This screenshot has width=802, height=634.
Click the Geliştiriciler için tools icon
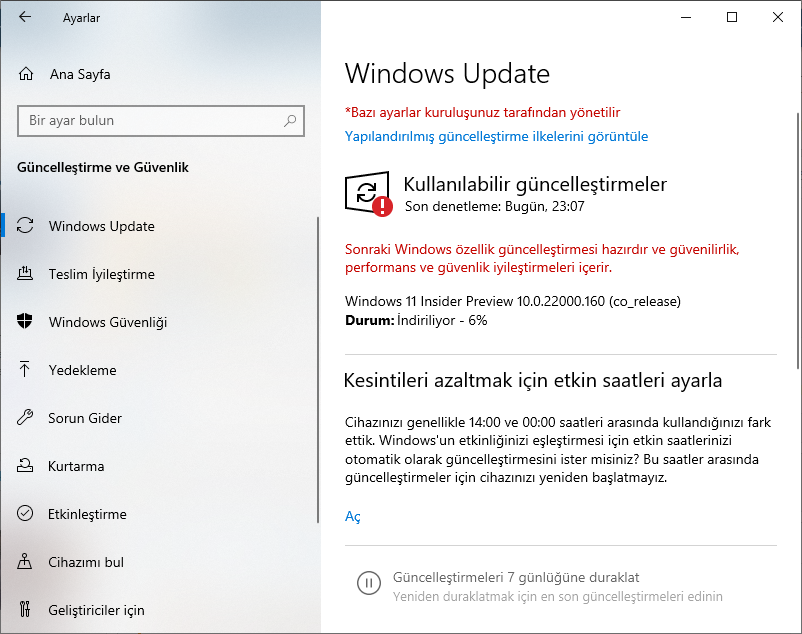(x=25, y=609)
